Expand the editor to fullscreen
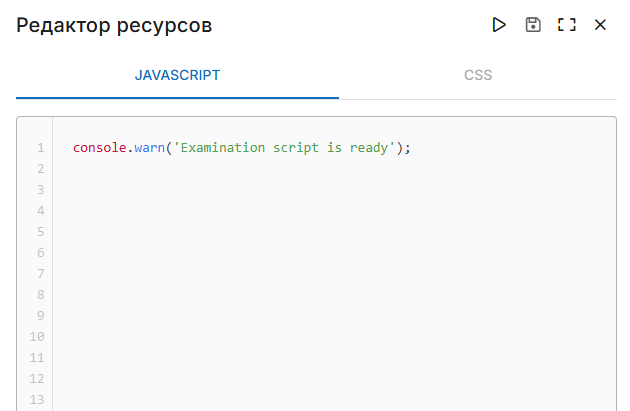This screenshot has height=411, width=630. point(567,25)
